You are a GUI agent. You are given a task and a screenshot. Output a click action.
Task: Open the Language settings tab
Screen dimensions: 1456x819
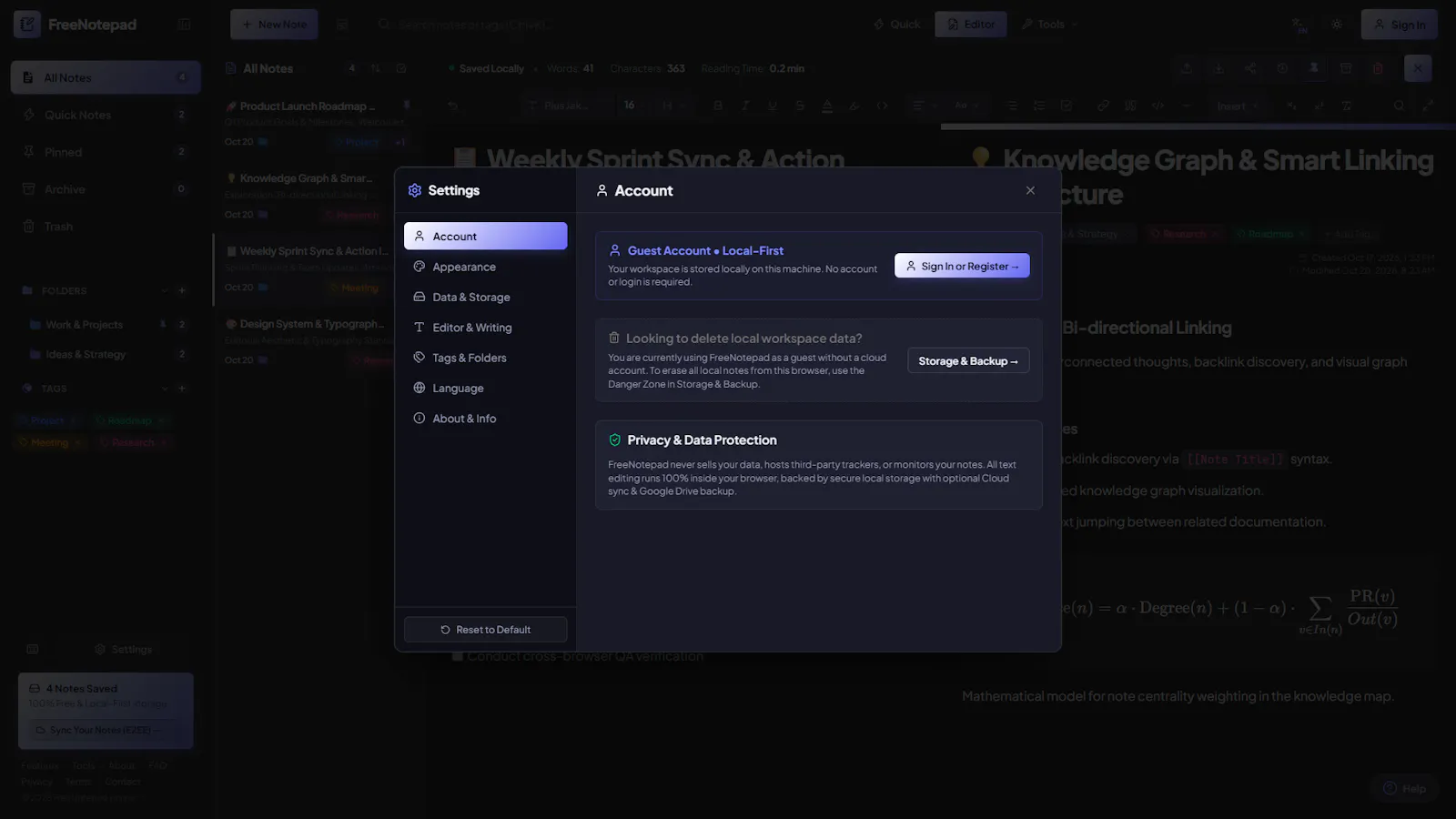pos(485,388)
